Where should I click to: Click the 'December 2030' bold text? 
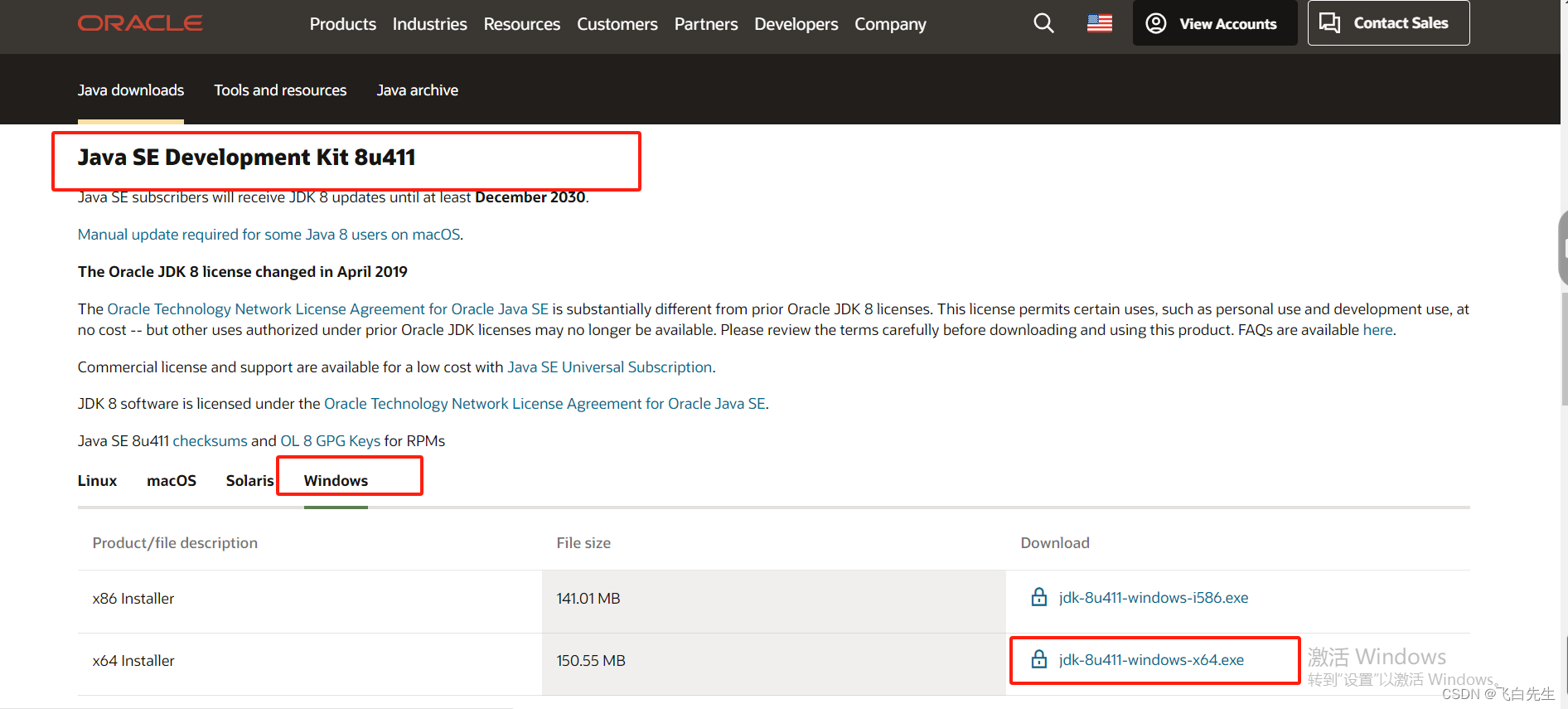530,197
